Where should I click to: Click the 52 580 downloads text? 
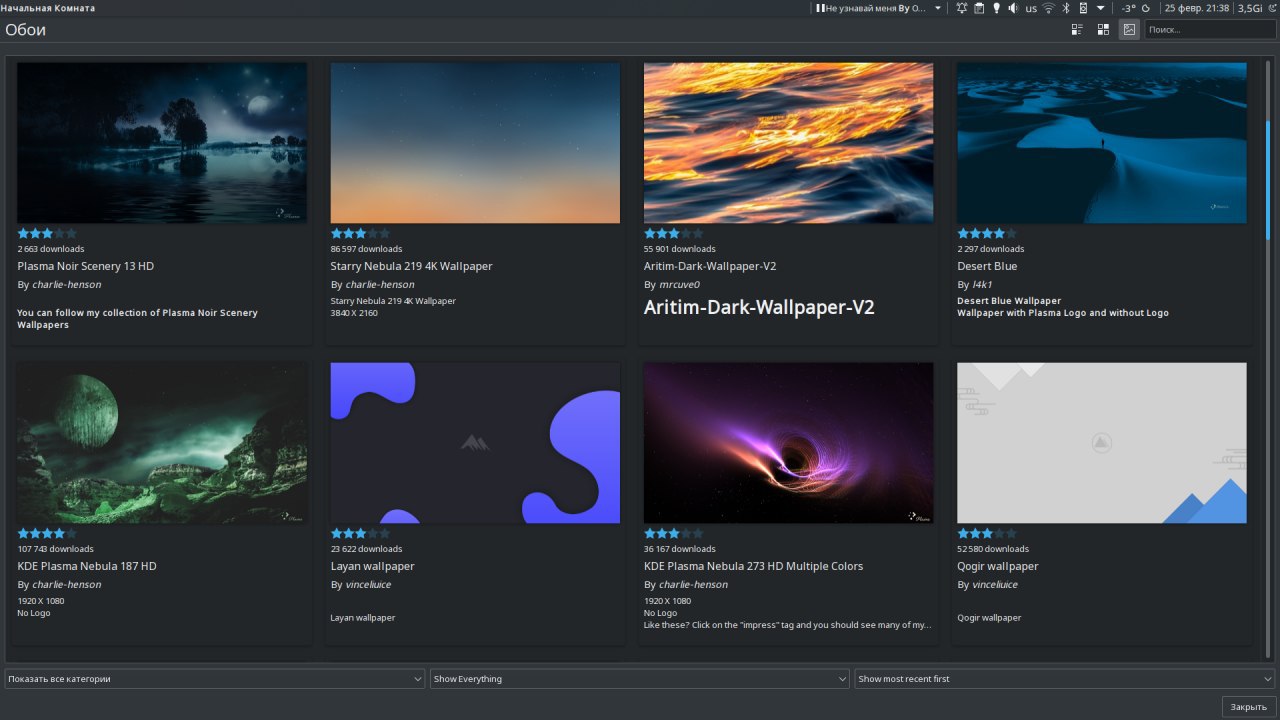click(x=993, y=549)
